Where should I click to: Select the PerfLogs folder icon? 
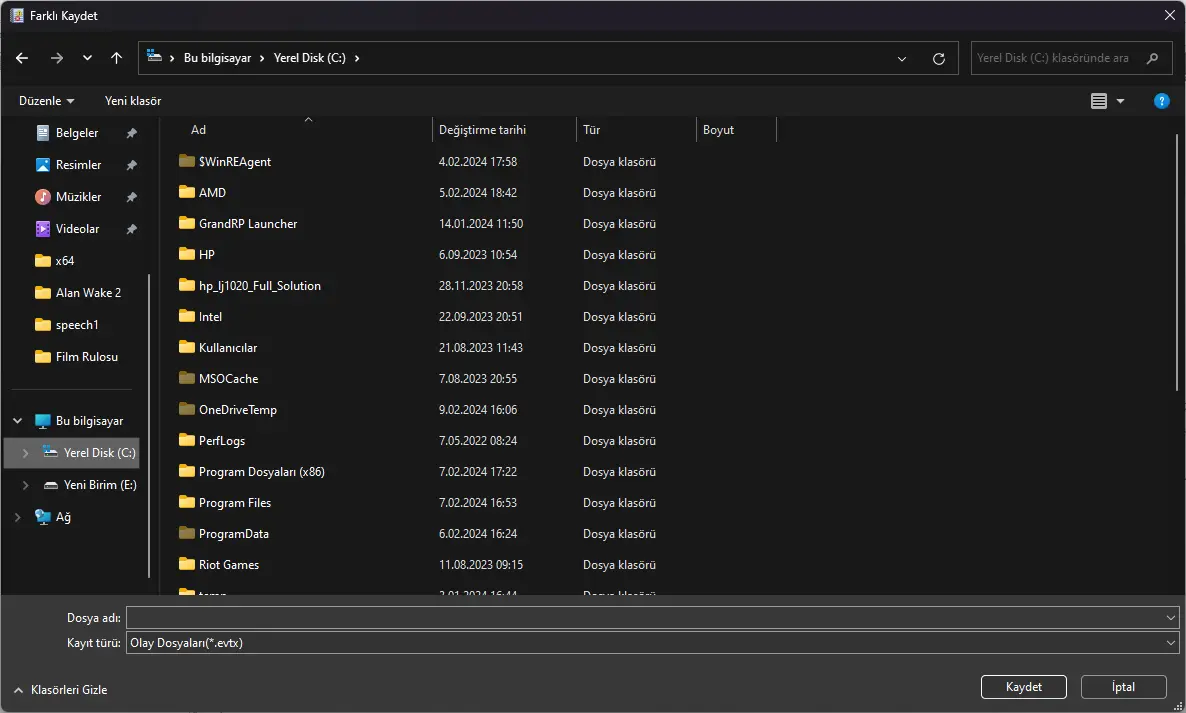coord(187,440)
